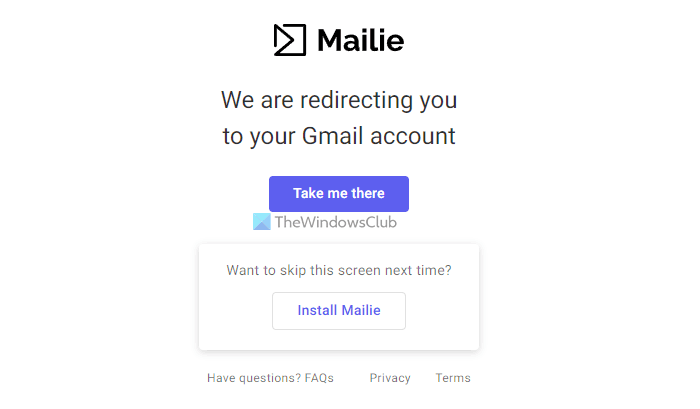Screen dimensions: 700x409
Task: Click the "Want to skip this screen" prompt
Action: 339,270
